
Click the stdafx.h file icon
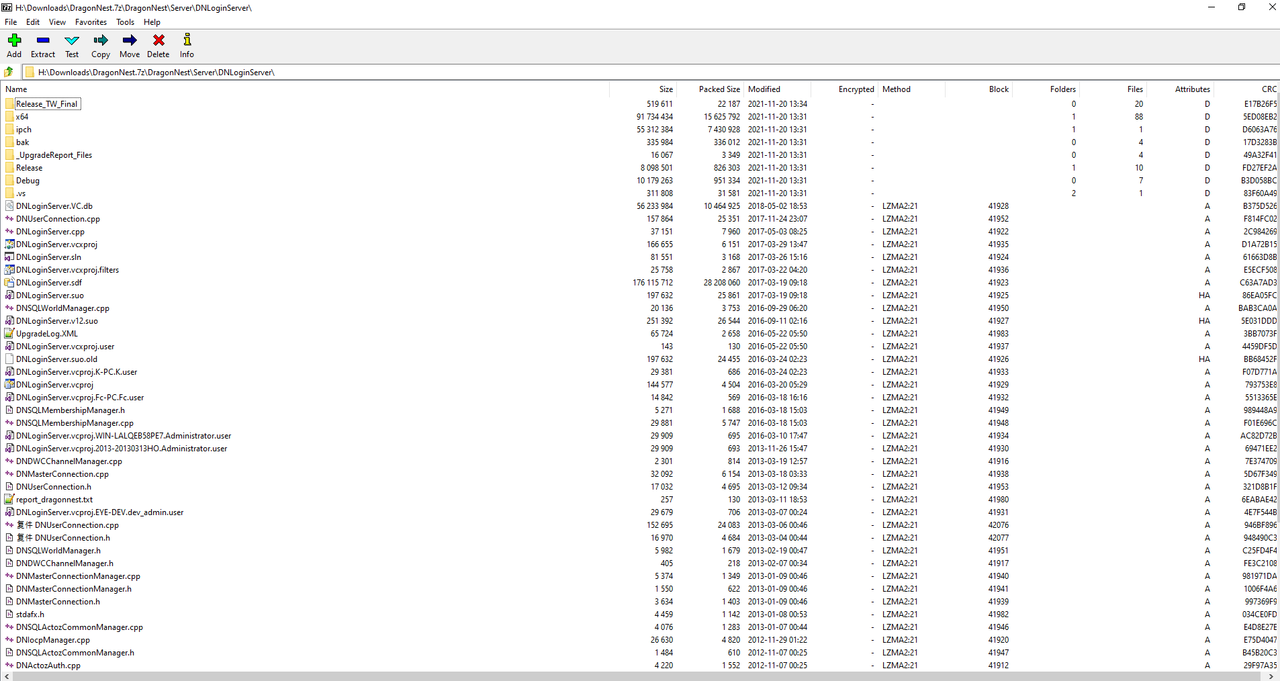(x=9, y=614)
